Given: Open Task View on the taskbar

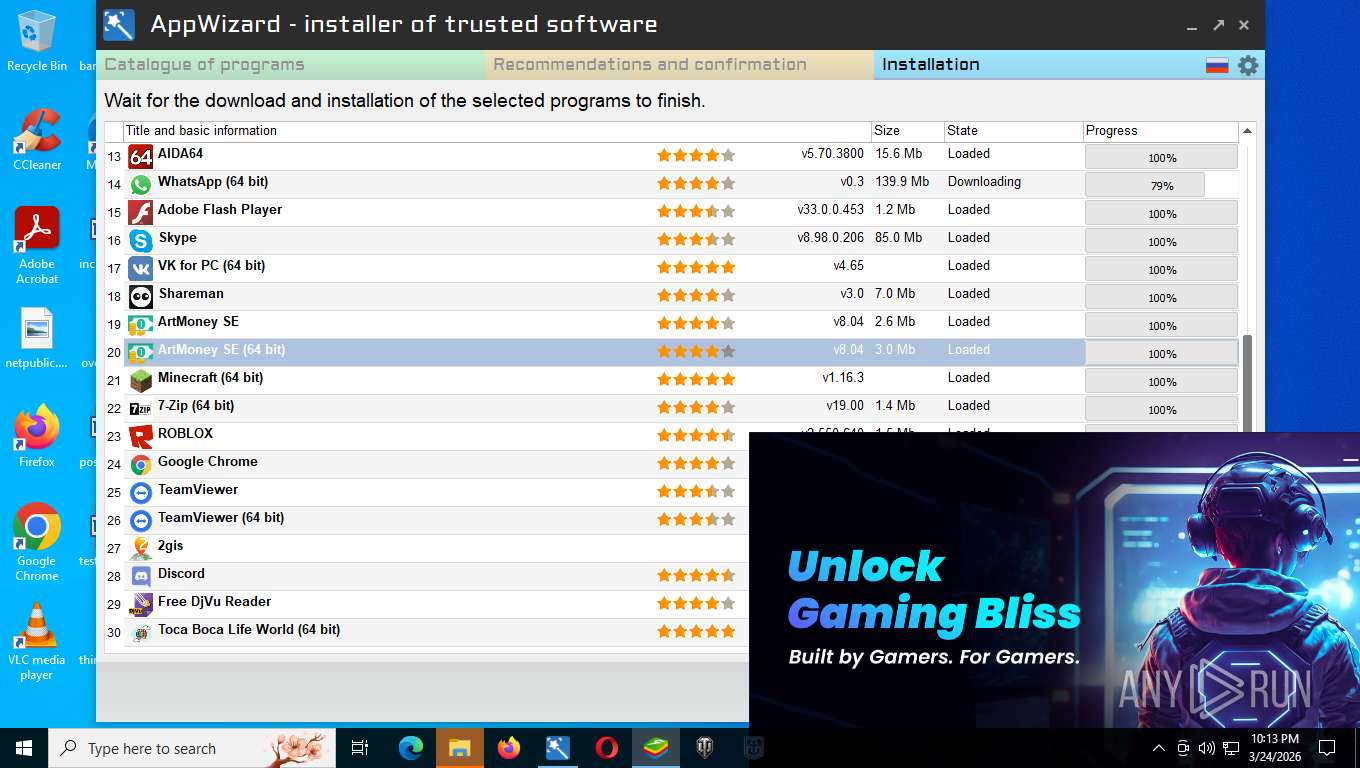Looking at the screenshot, I should tap(360, 748).
